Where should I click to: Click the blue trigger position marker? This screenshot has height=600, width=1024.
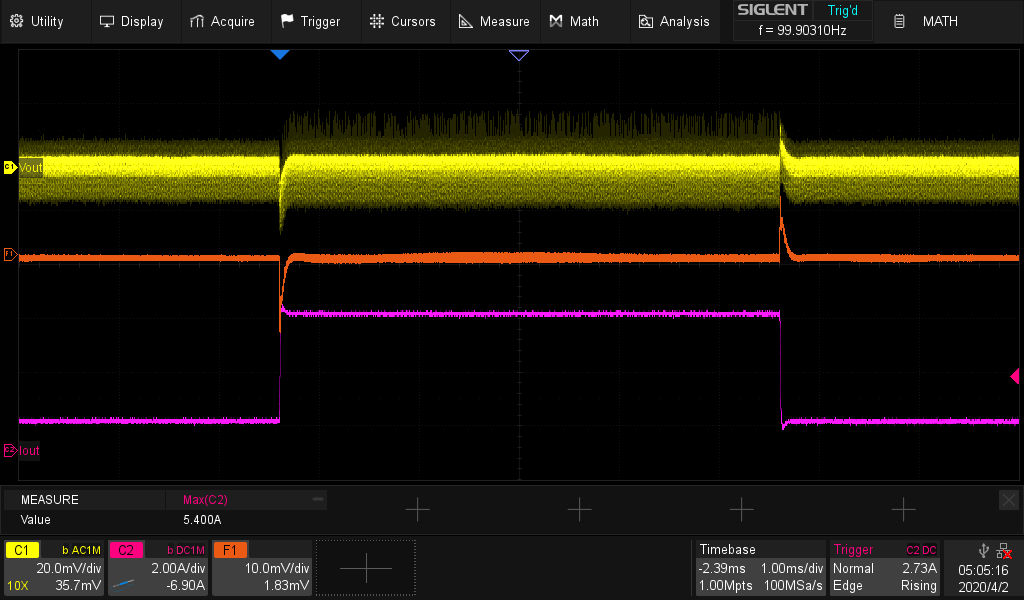pos(280,55)
